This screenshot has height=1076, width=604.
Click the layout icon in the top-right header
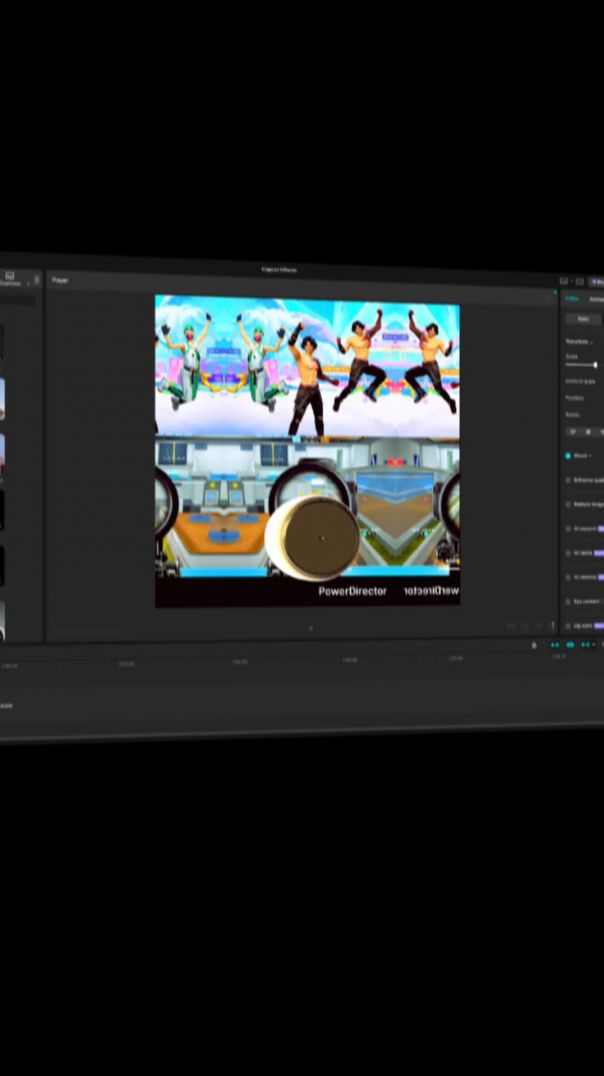[564, 281]
